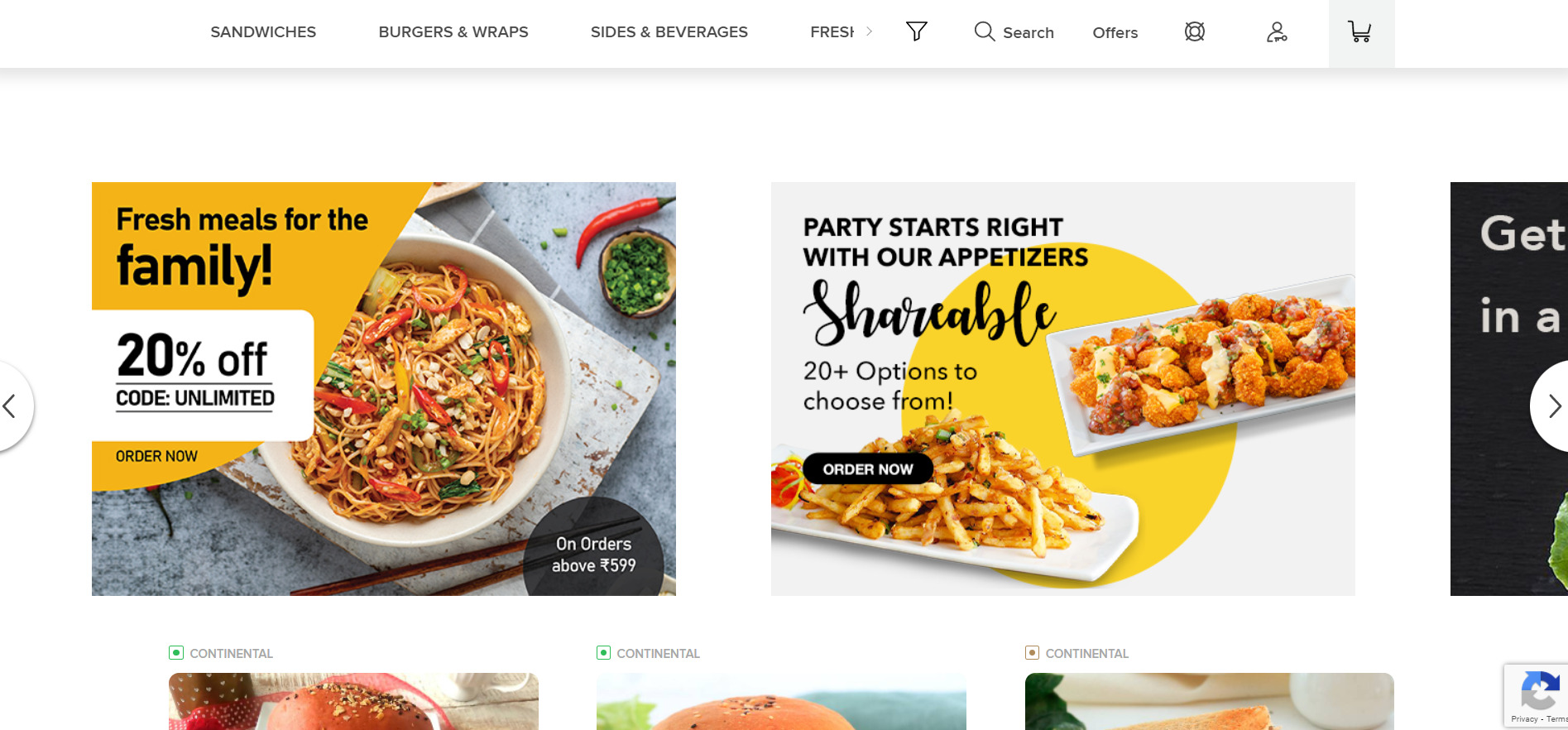Screen dimensions: 1568x730
Task: Open the Sandwiches menu category
Action: [263, 31]
